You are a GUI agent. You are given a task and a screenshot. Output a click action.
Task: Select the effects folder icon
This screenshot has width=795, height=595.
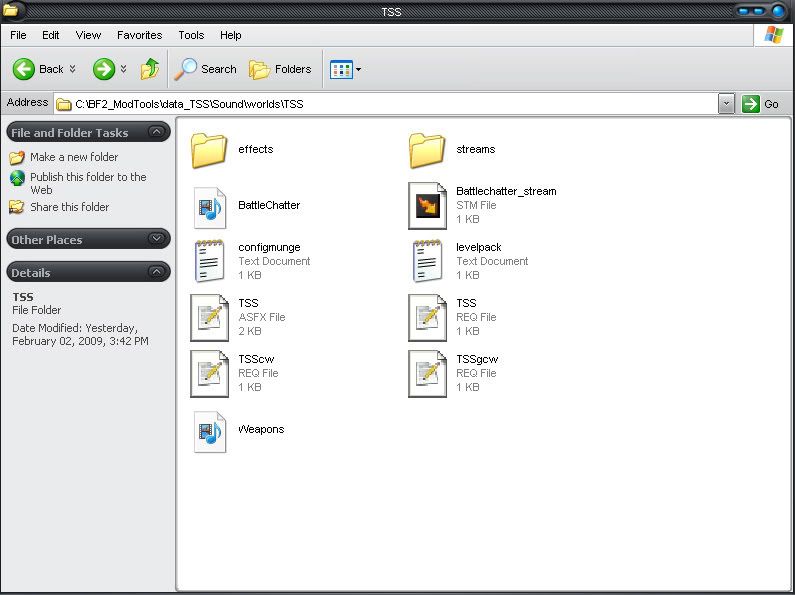209,150
